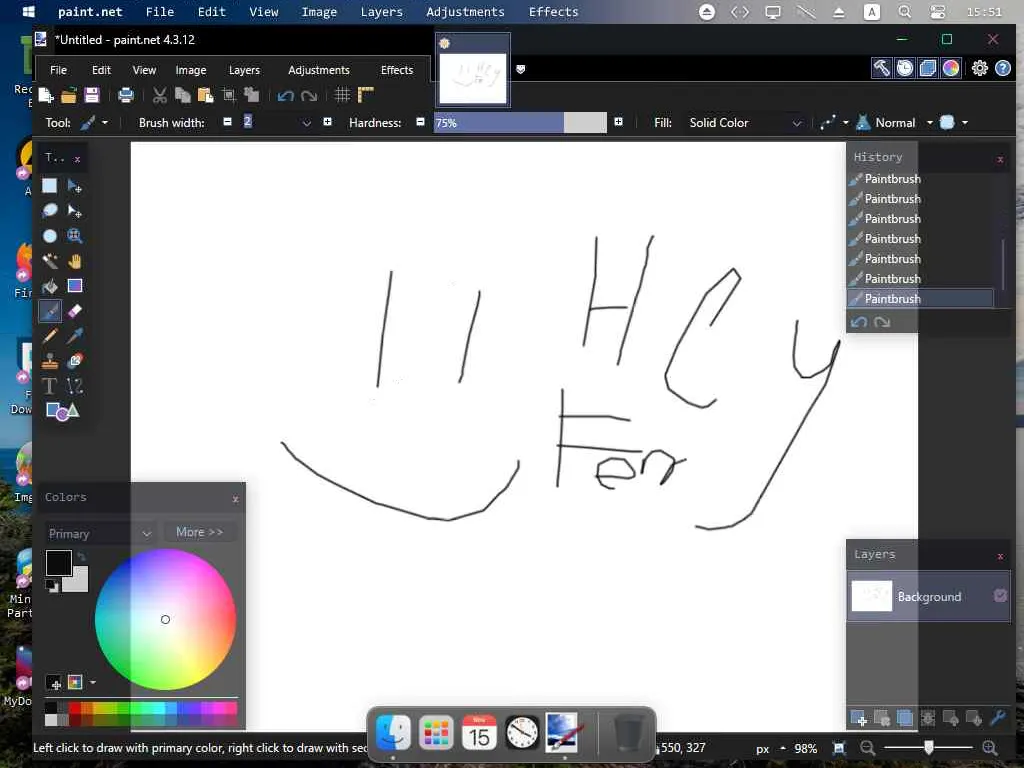This screenshot has height=768, width=1024.
Task: Click the black primary color swatch
Action: click(59, 563)
